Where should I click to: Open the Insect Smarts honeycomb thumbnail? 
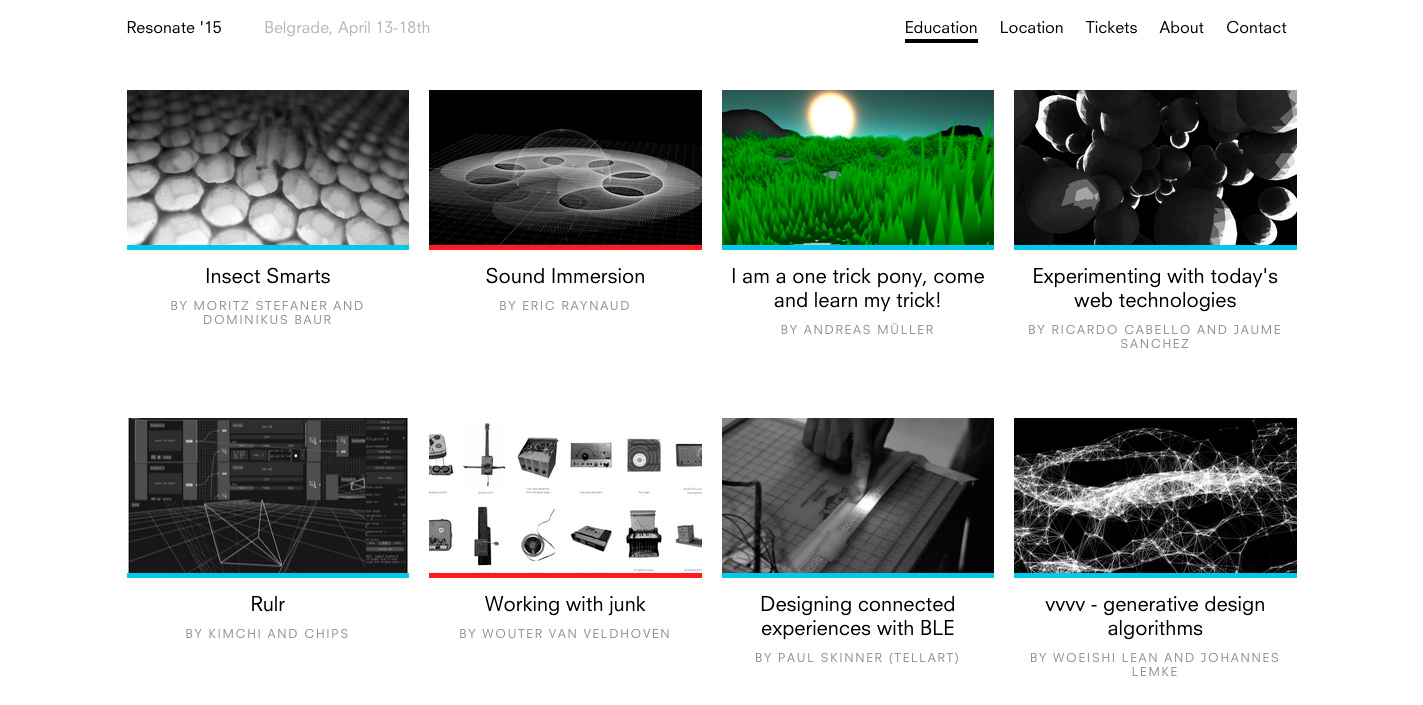coord(268,168)
